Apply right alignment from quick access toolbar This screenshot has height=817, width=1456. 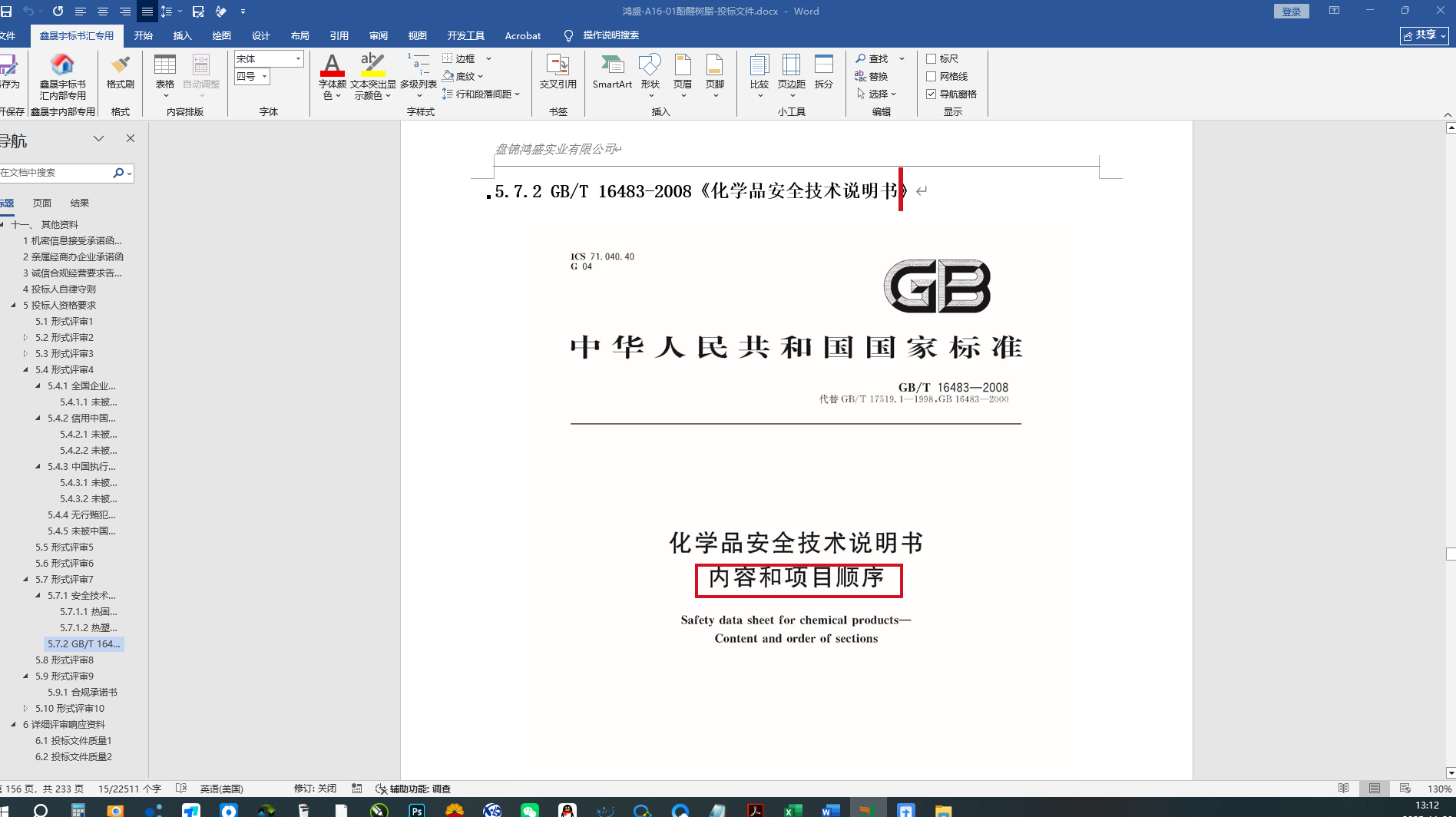click(124, 12)
